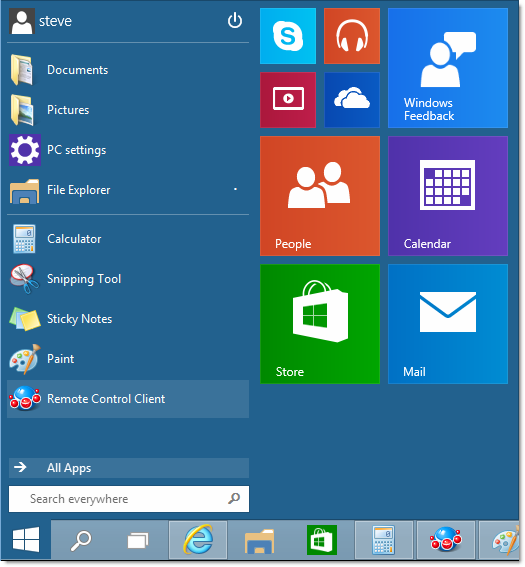Open Task View on the taskbar
This screenshot has width=525, height=567.
(138, 541)
